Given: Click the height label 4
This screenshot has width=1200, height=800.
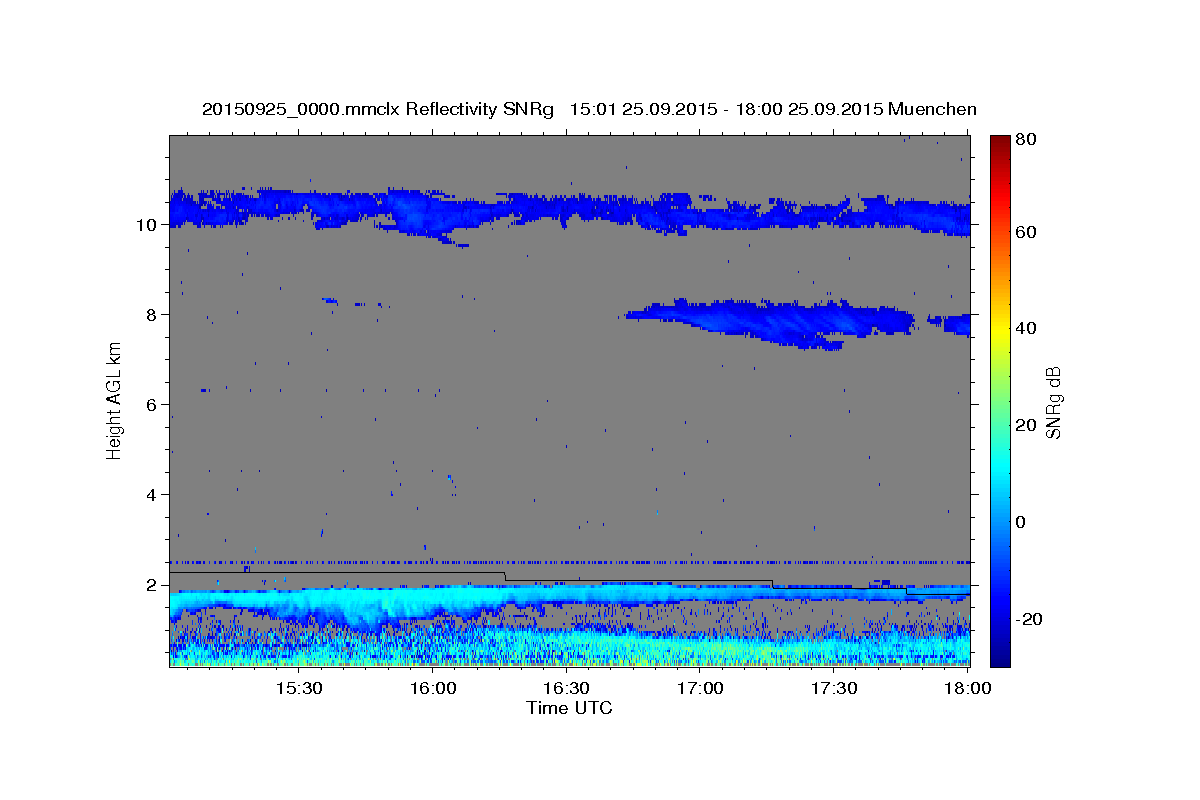Looking at the screenshot, I should [x=153, y=495].
